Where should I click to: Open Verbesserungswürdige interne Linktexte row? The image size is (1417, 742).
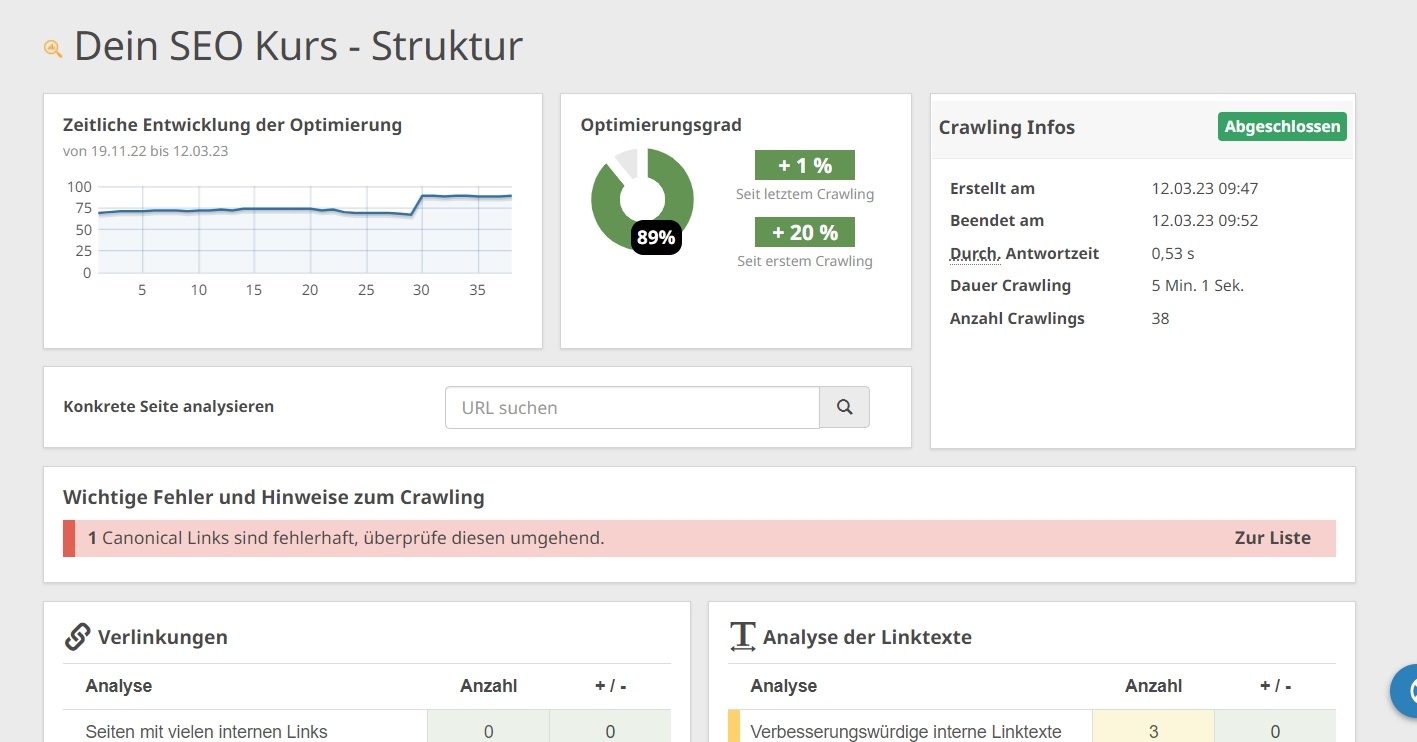click(x=905, y=732)
